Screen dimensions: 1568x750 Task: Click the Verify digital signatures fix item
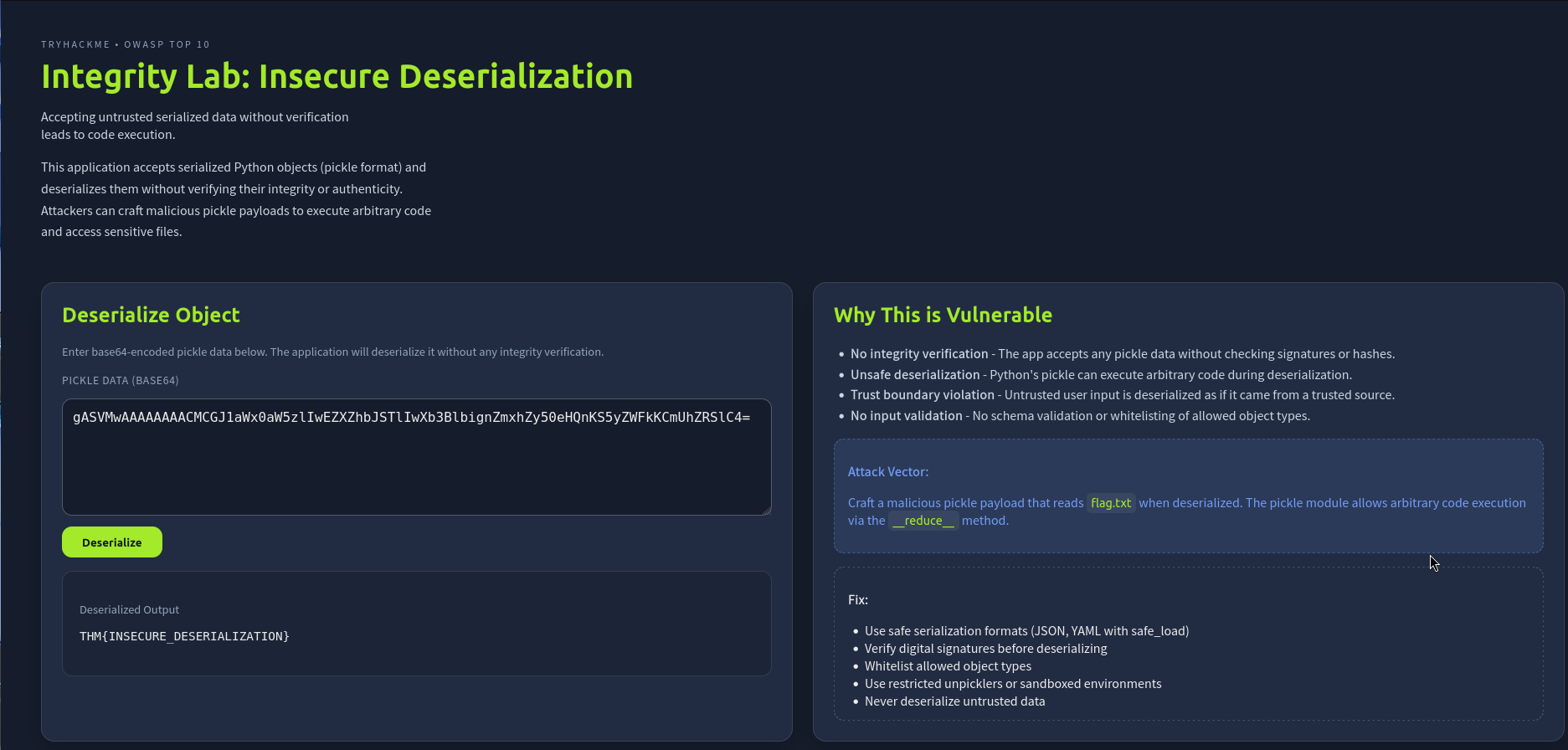point(985,649)
